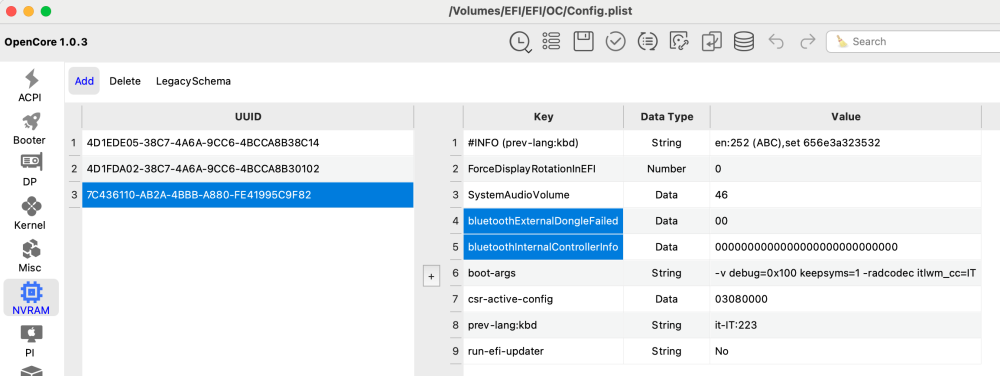Select the csr-active-config key
The height and width of the screenshot is (376, 1000).
(x=543, y=299)
